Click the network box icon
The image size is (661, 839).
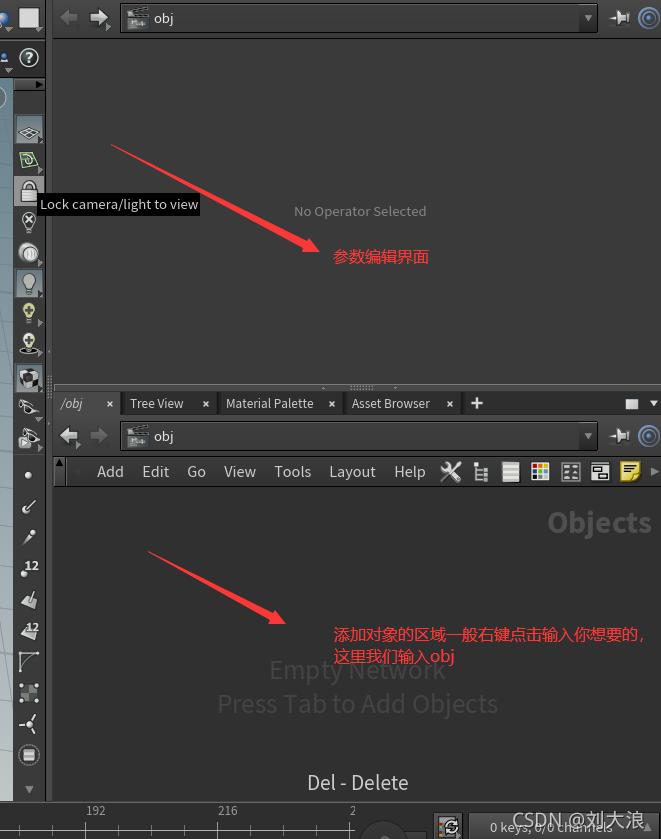[600, 472]
